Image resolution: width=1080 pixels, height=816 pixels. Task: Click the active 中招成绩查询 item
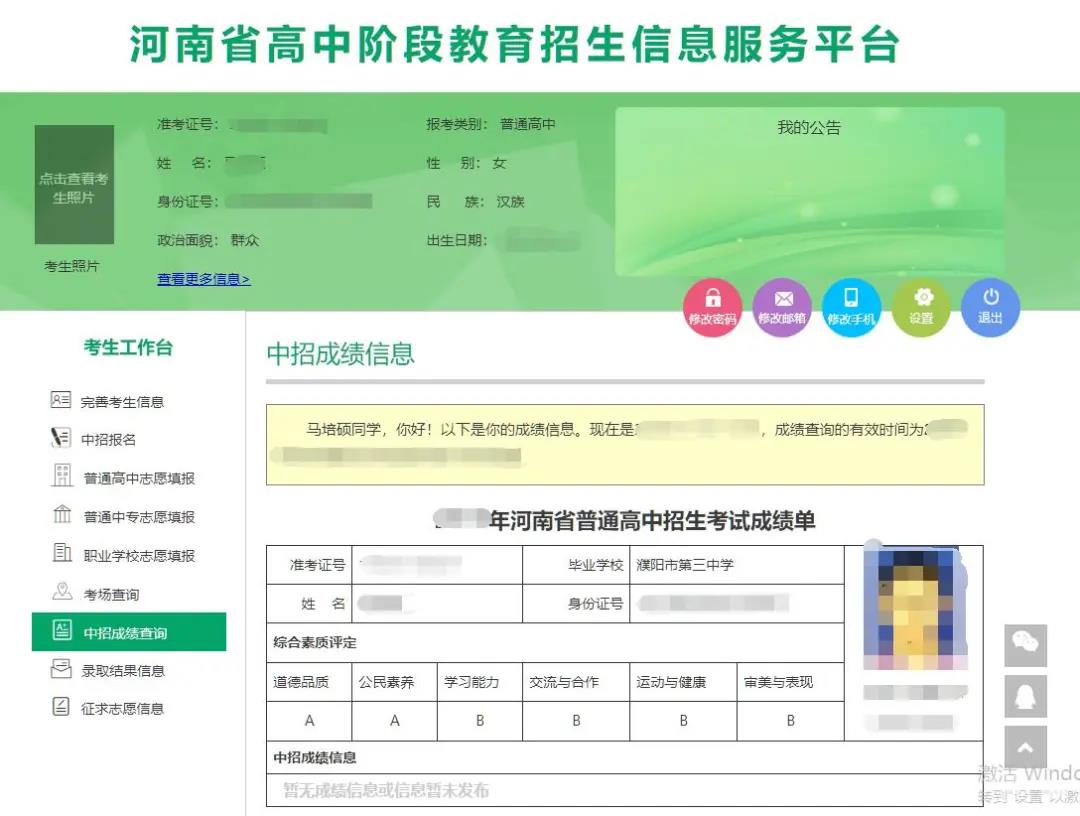click(126, 633)
